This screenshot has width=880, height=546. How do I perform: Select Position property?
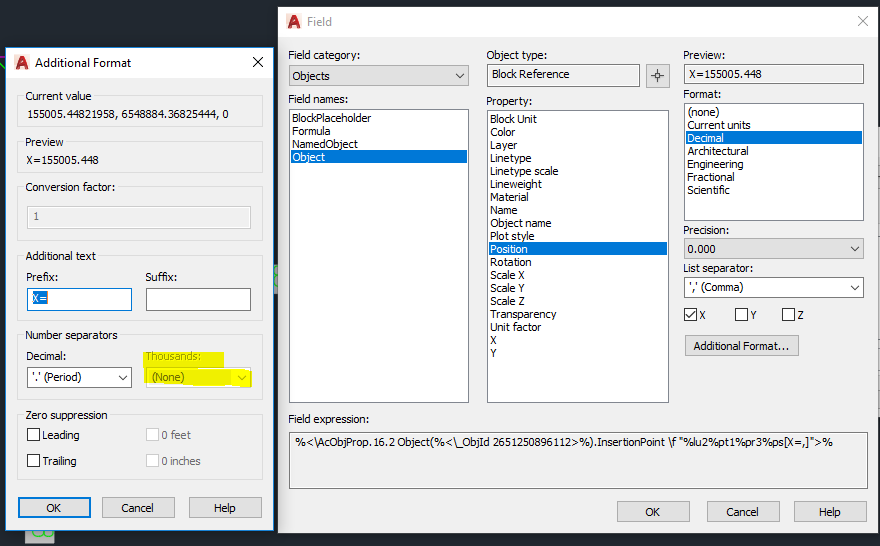(x=578, y=249)
